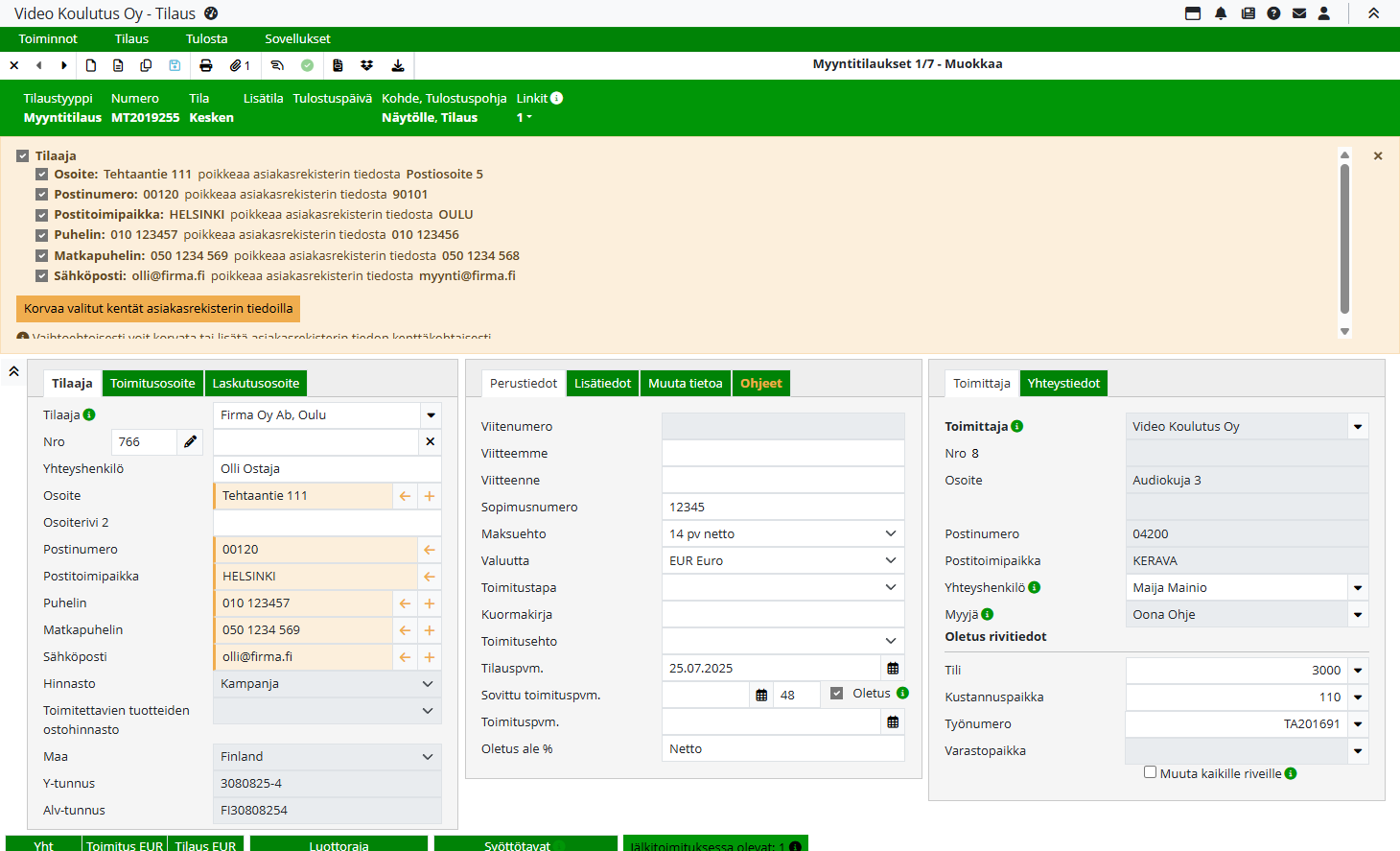
Task: Open attachments via the paperclip icon
Action: click(236, 65)
